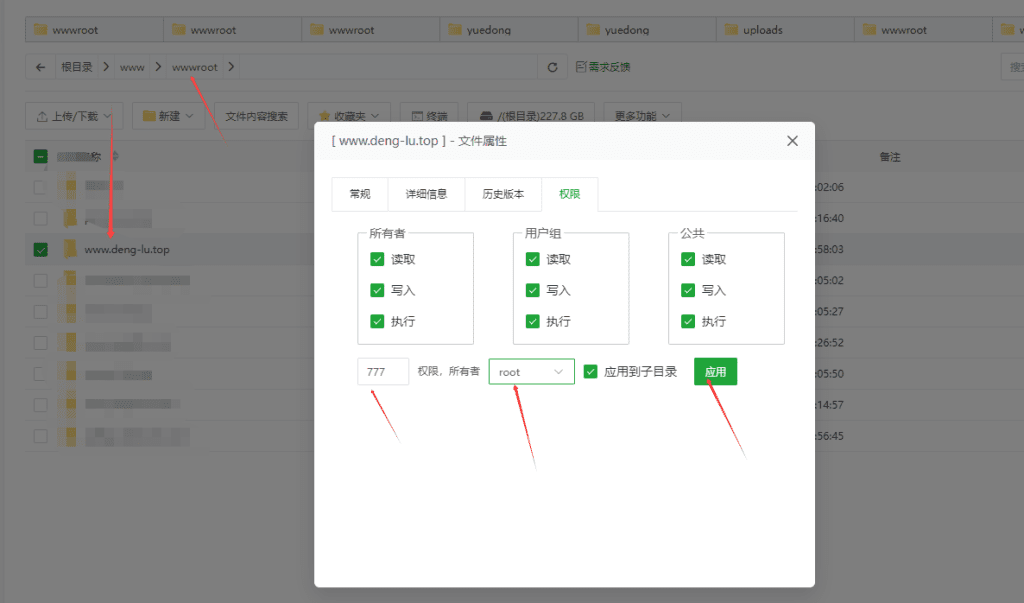Click wwwroot in the breadcrumb path
This screenshot has height=603, width=1024.
[x=195, y=67]
